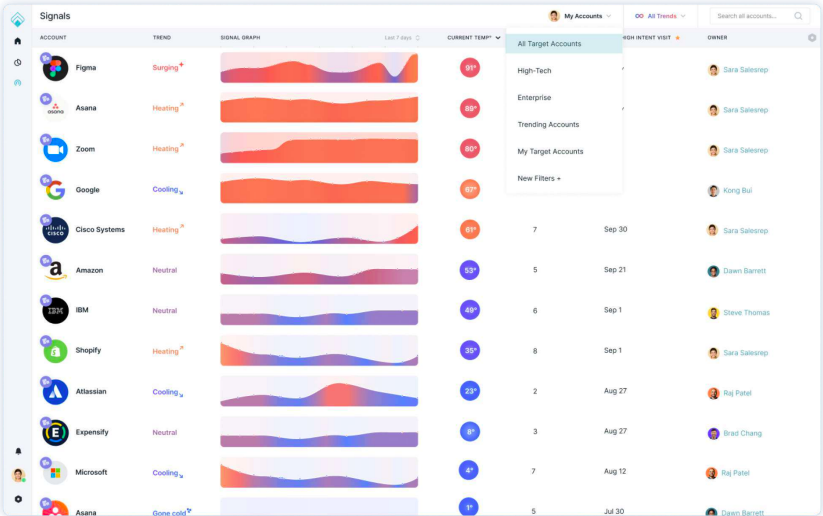Open owner Raj Patel in Atlassian row
Viewport: 823px width, 516px height.
(737, 393)
